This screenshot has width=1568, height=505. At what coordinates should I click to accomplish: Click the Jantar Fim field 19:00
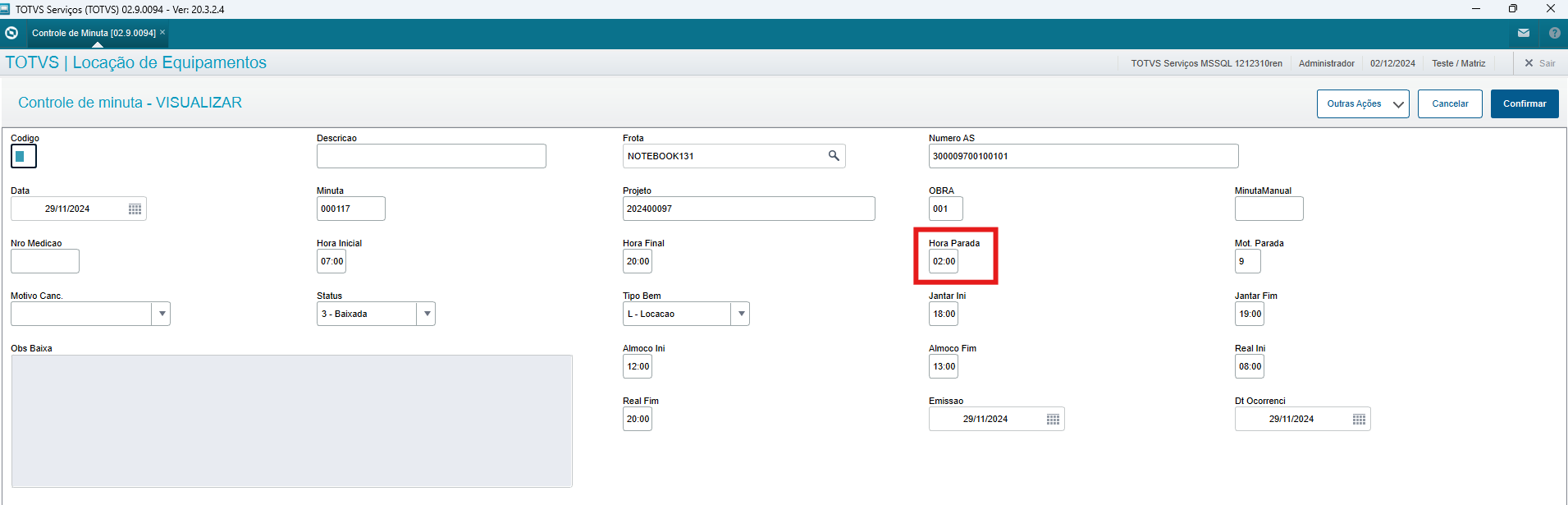pyautogui.click(x=1250, y=314)
